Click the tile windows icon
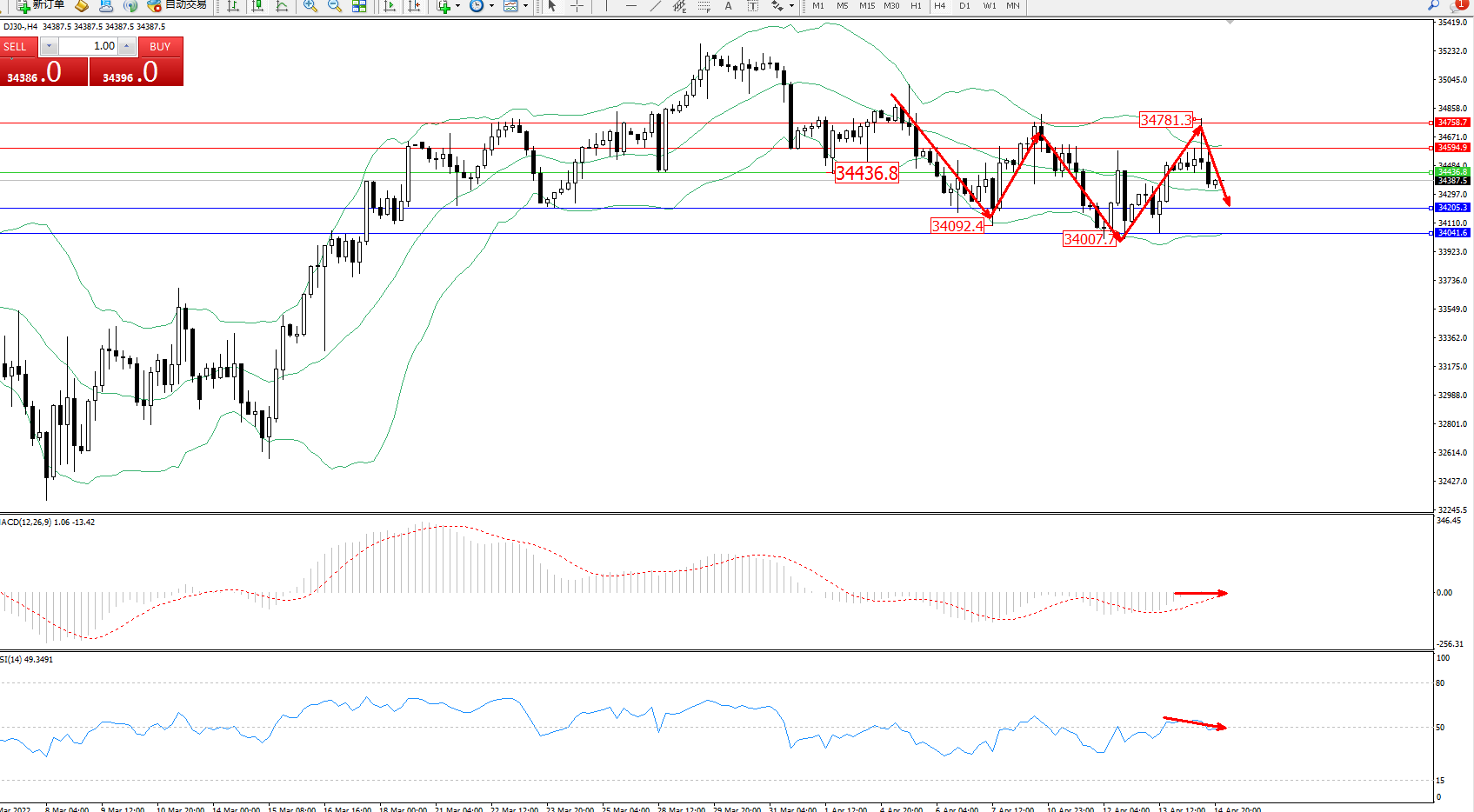Viewport: 1474px width, 812px height. coord(359,6)
